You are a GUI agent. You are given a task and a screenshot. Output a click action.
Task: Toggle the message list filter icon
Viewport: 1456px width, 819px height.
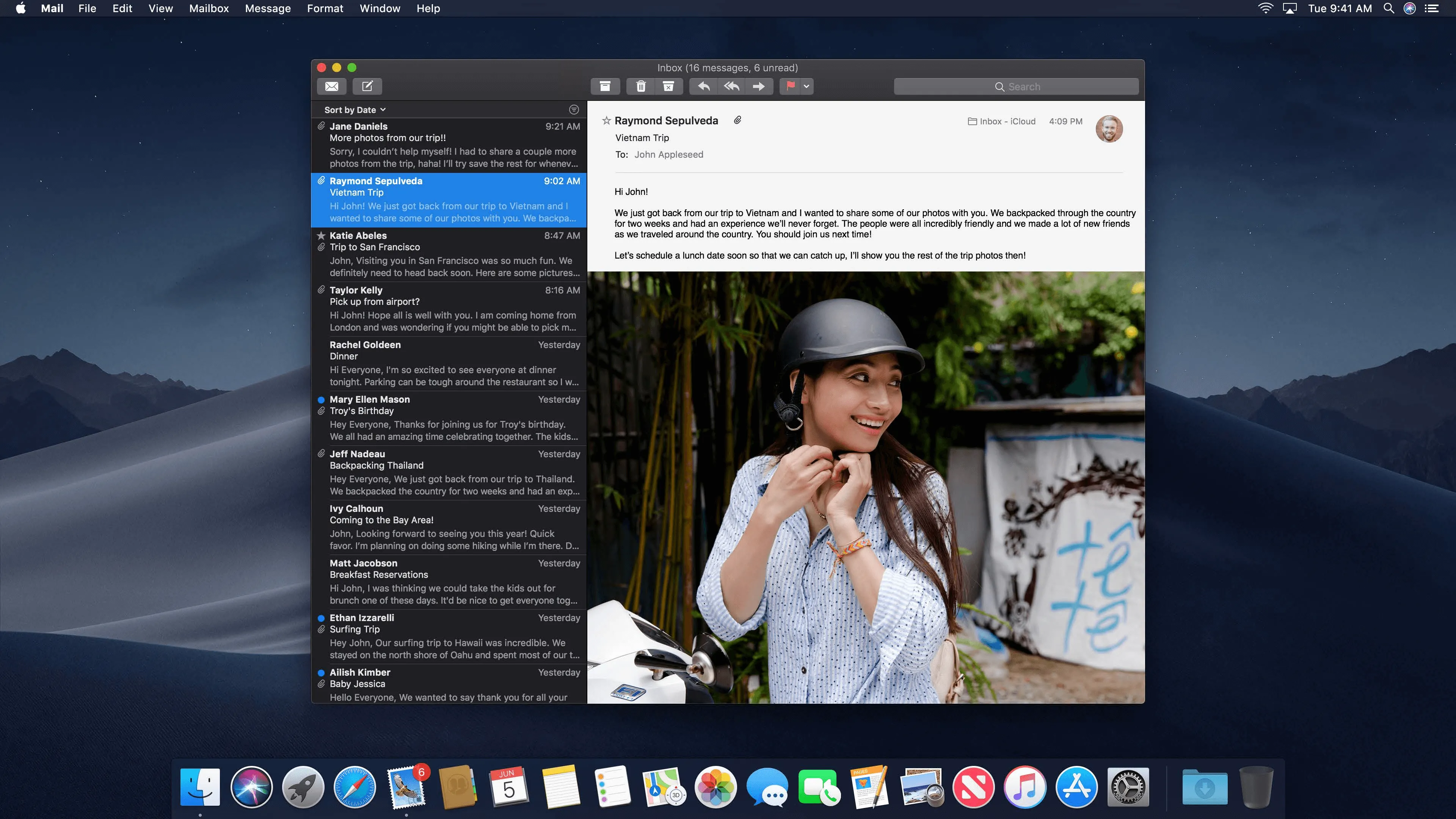tap(574, 110)
